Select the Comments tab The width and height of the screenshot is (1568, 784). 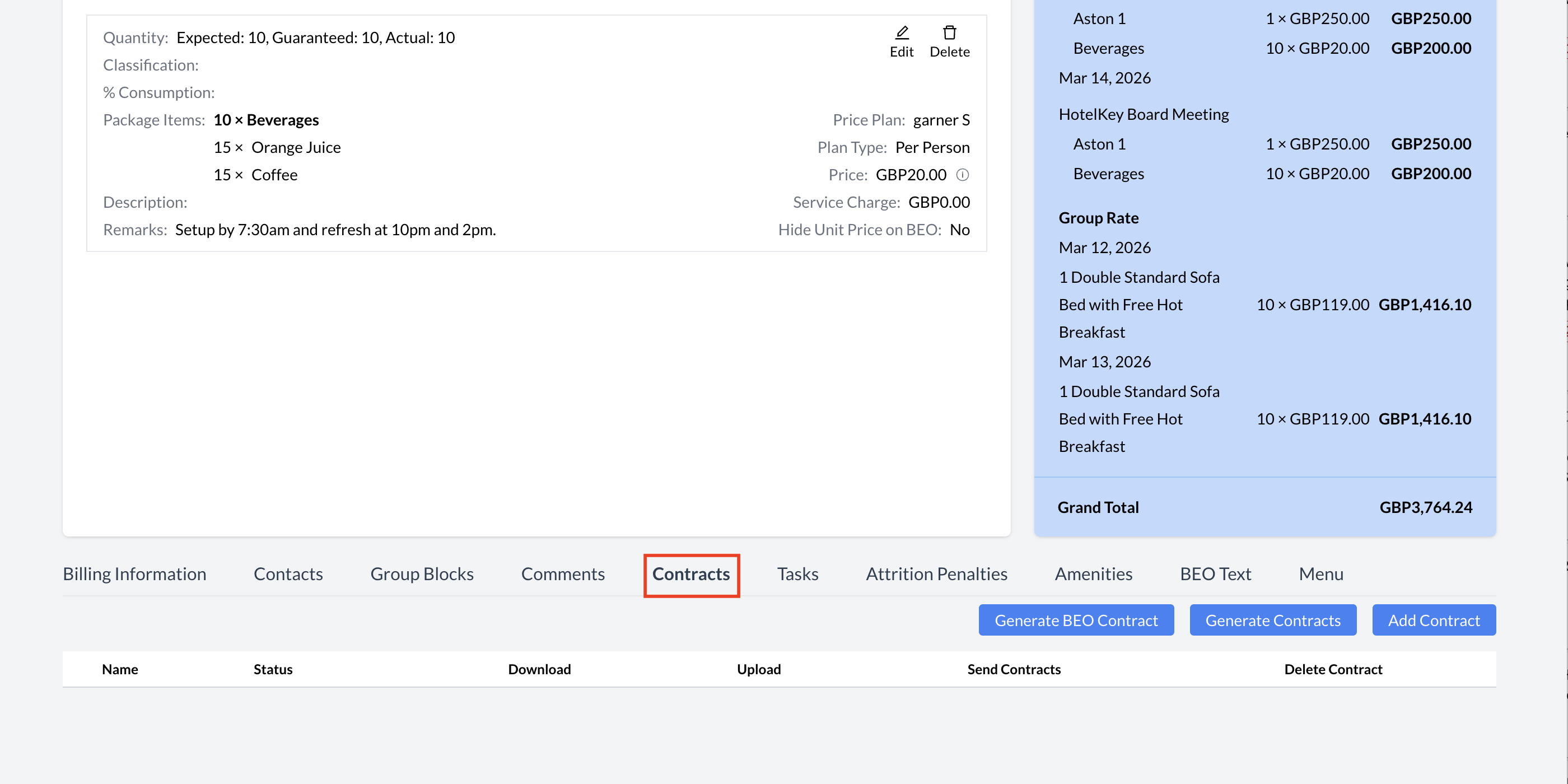pos(562,574)
